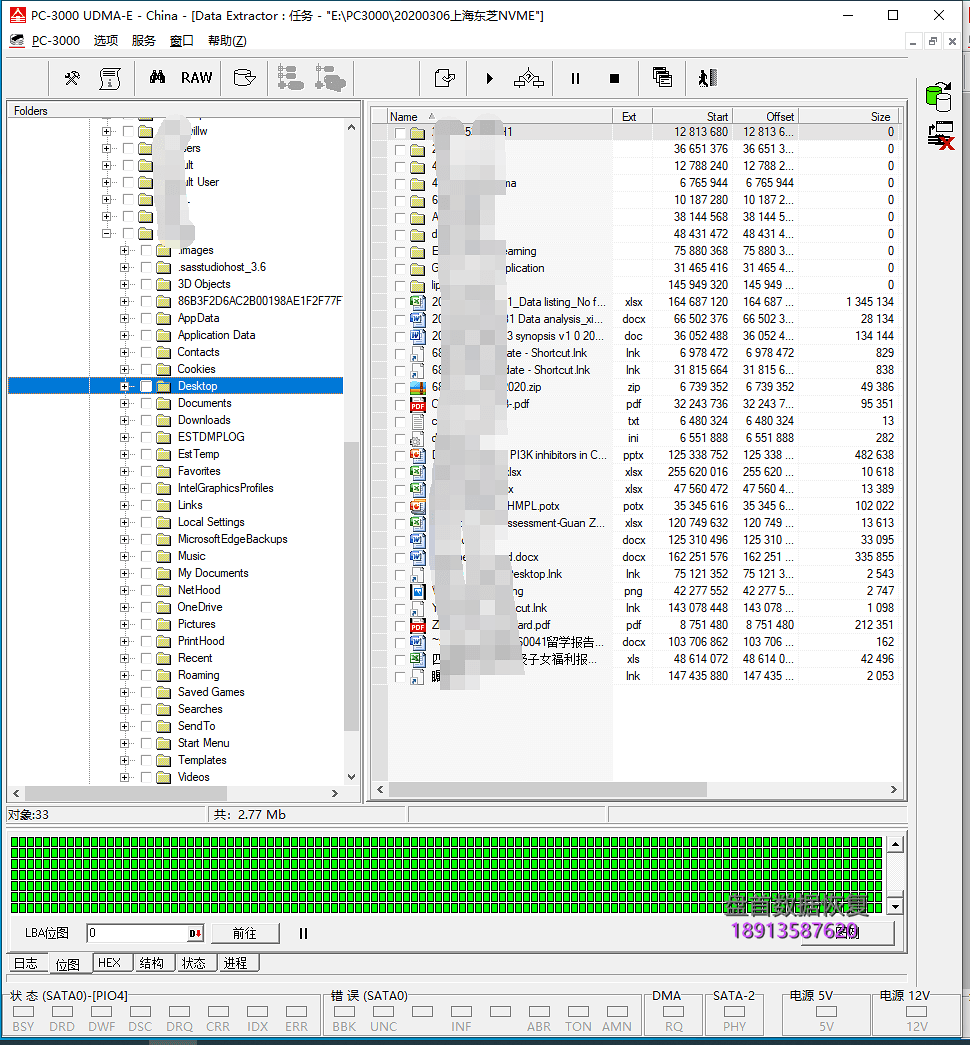
Task: Click the txt file icon in list
Action: pos(418,421)
